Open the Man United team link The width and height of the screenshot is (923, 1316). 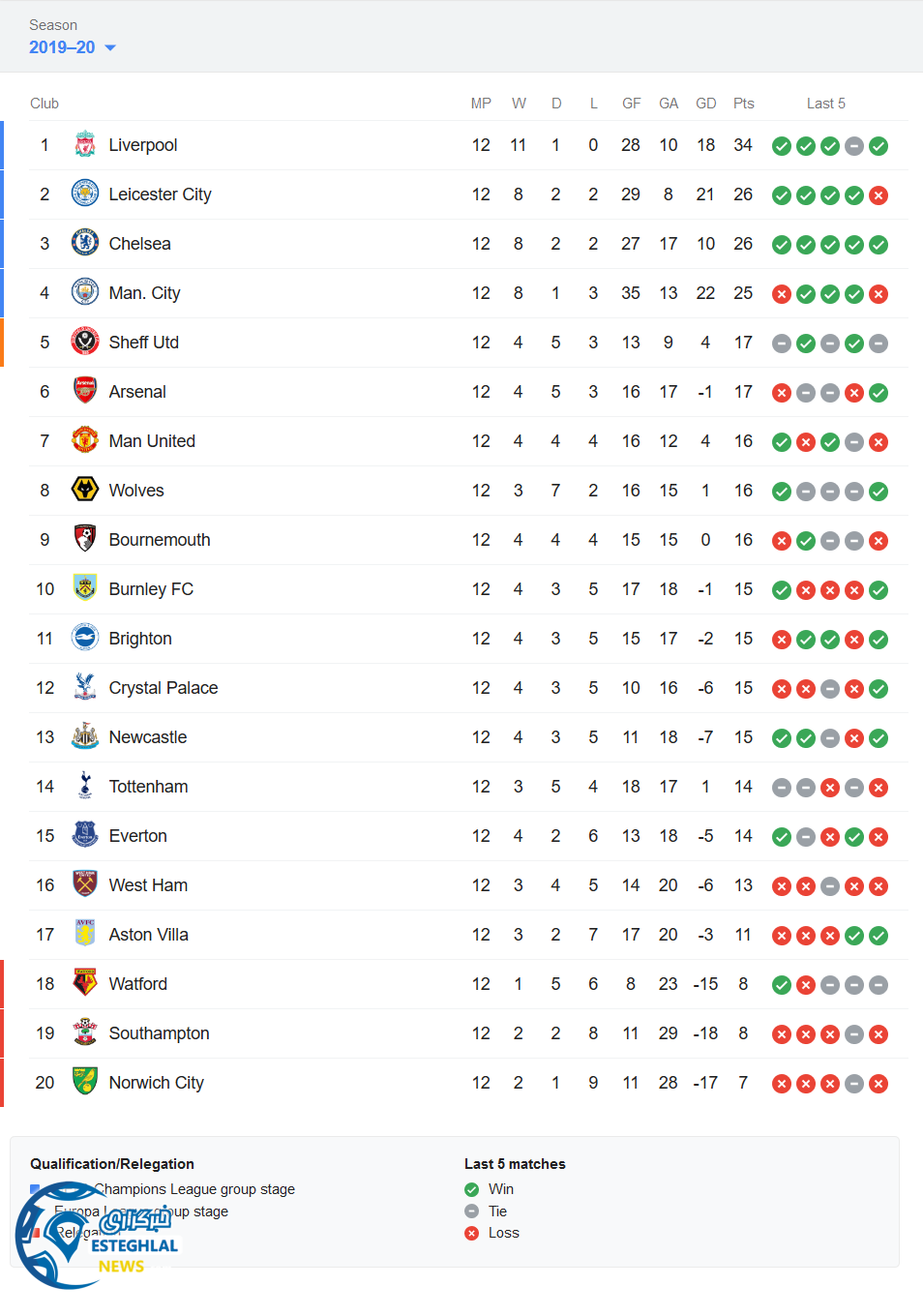point(152,441)
